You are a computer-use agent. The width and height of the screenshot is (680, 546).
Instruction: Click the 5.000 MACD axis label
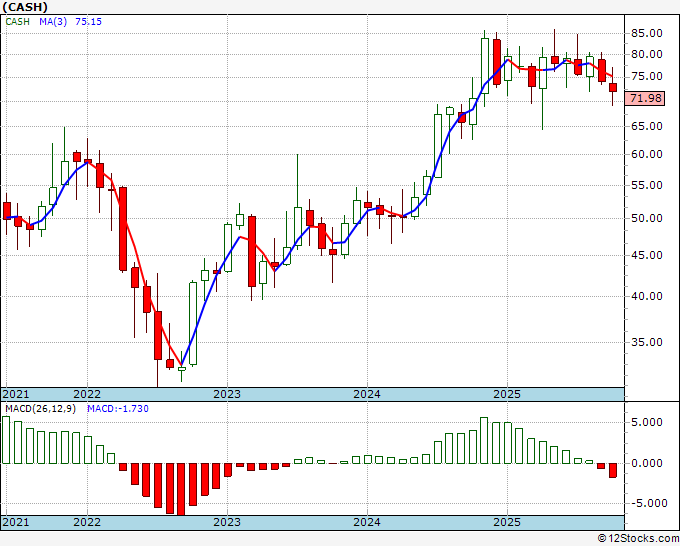[x=647, y=422]
